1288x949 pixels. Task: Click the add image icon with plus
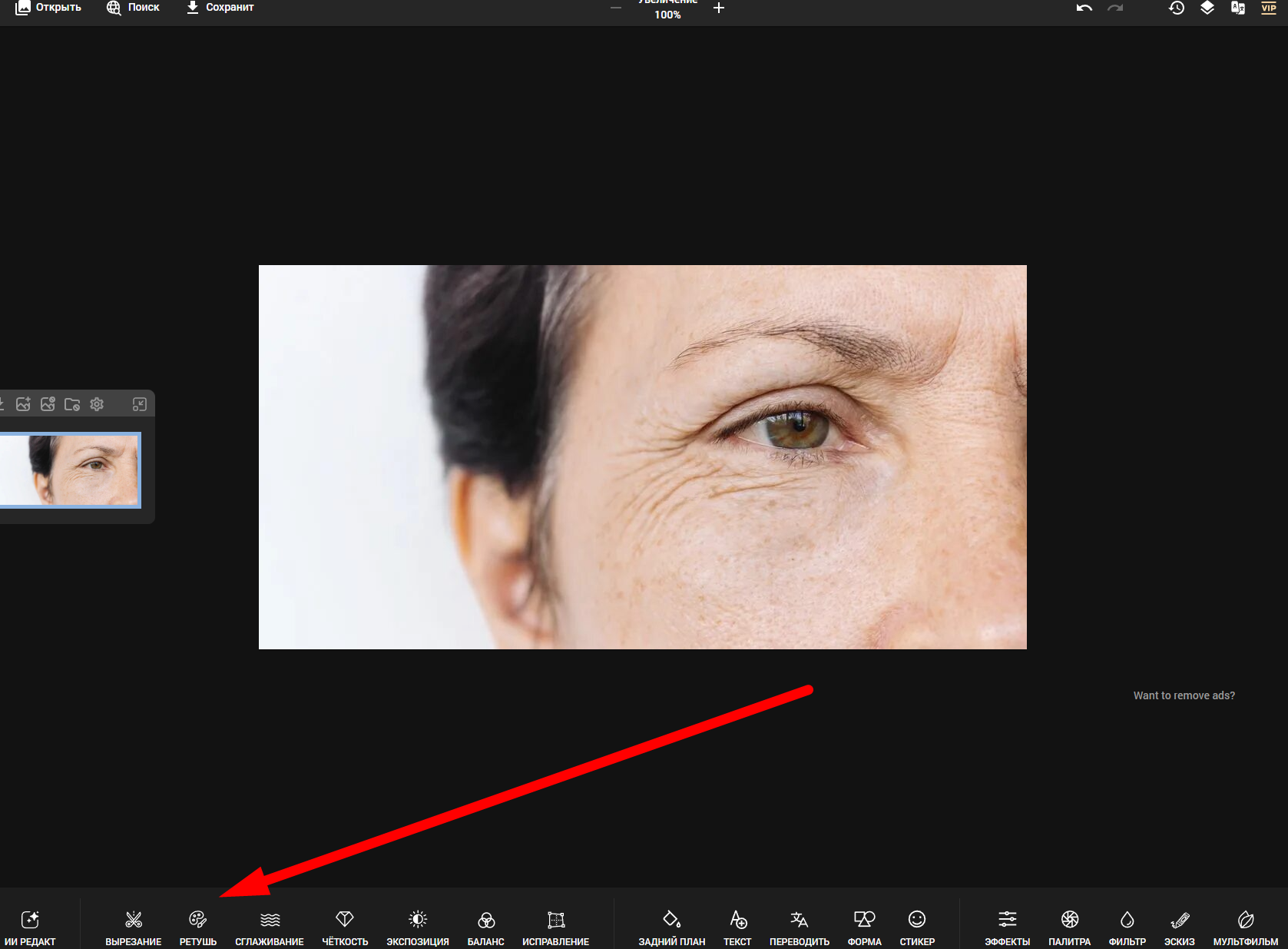pyautogui.click(x=23, y=404)
